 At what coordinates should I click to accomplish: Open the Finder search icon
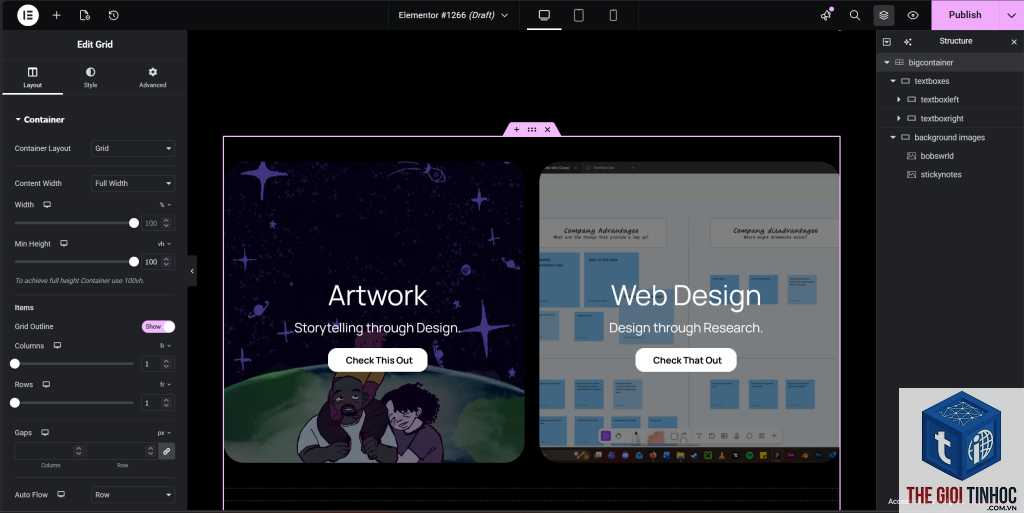coord(855,15)
